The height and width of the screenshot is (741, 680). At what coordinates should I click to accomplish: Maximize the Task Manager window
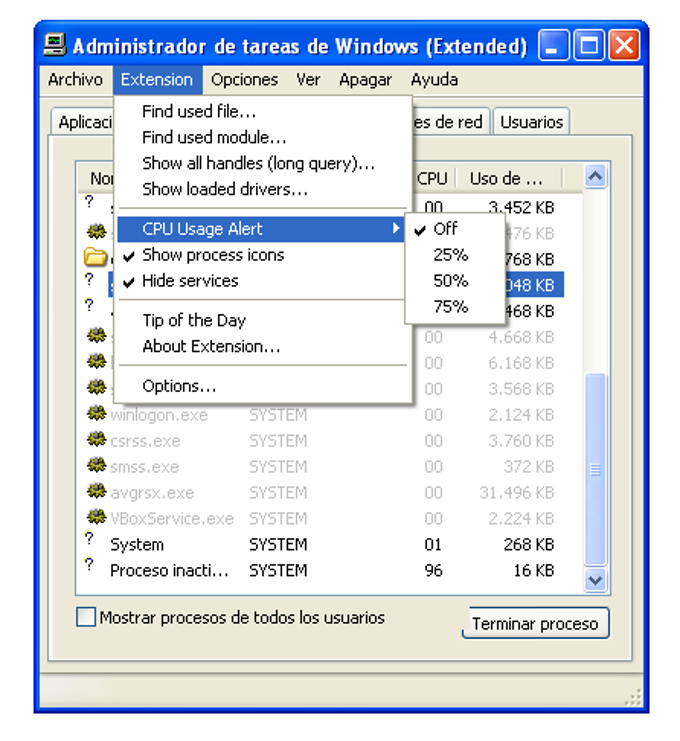pyautogui.click(x=589, y=45)
